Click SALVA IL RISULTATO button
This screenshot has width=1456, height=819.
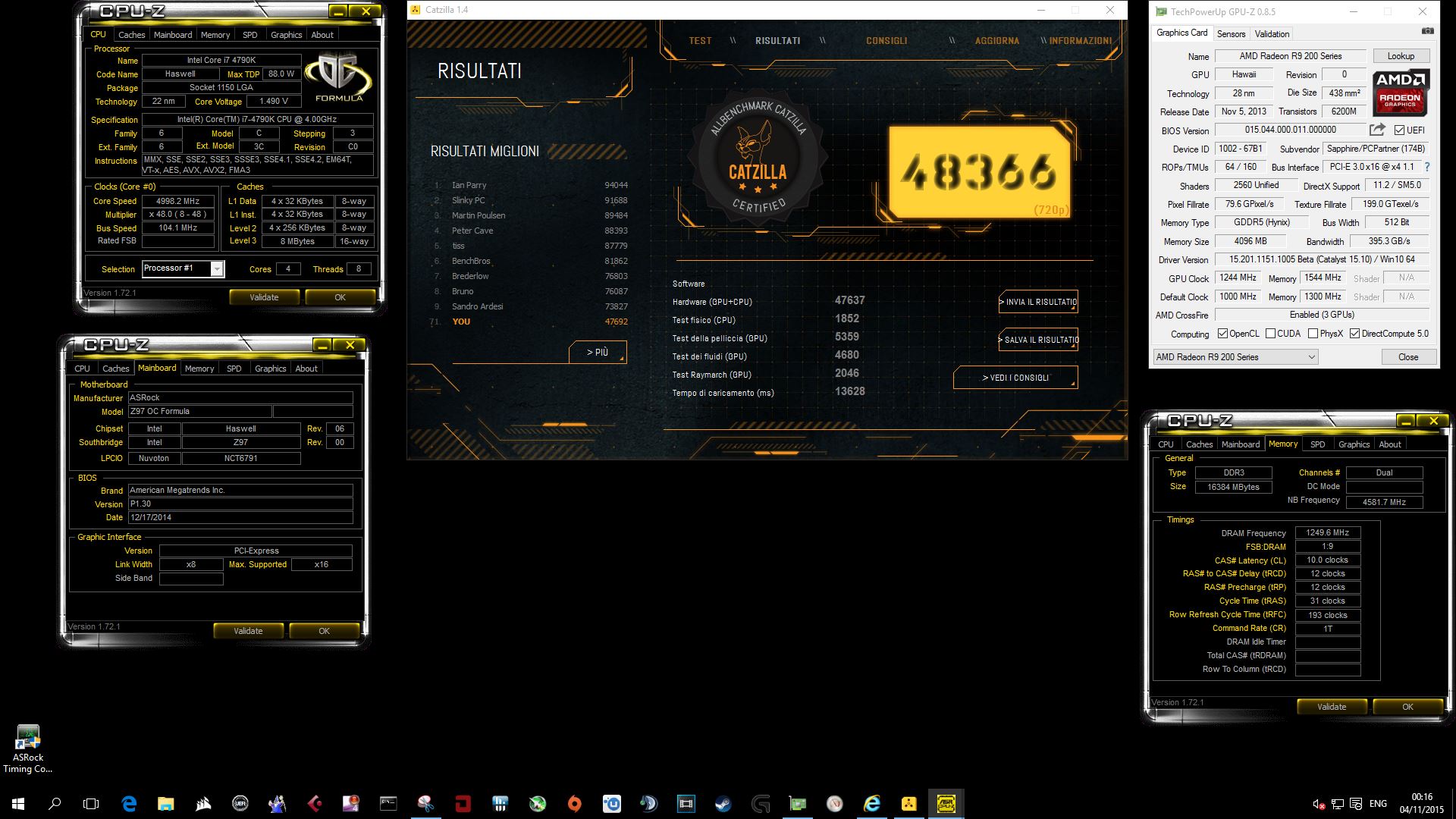[x=1038, y=340]
